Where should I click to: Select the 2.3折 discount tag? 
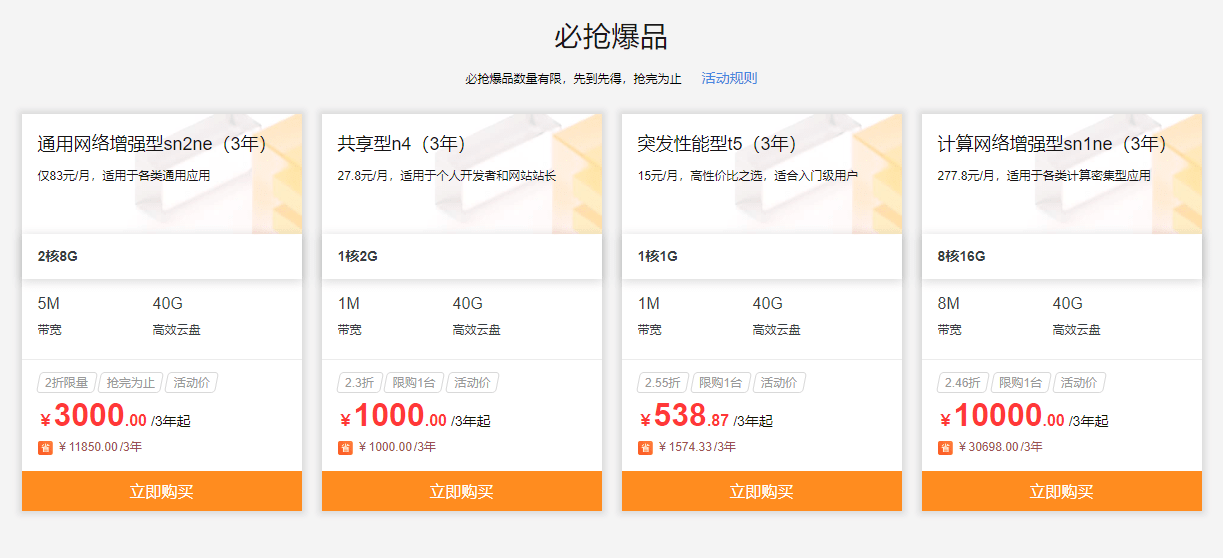[x=359, y=382]
